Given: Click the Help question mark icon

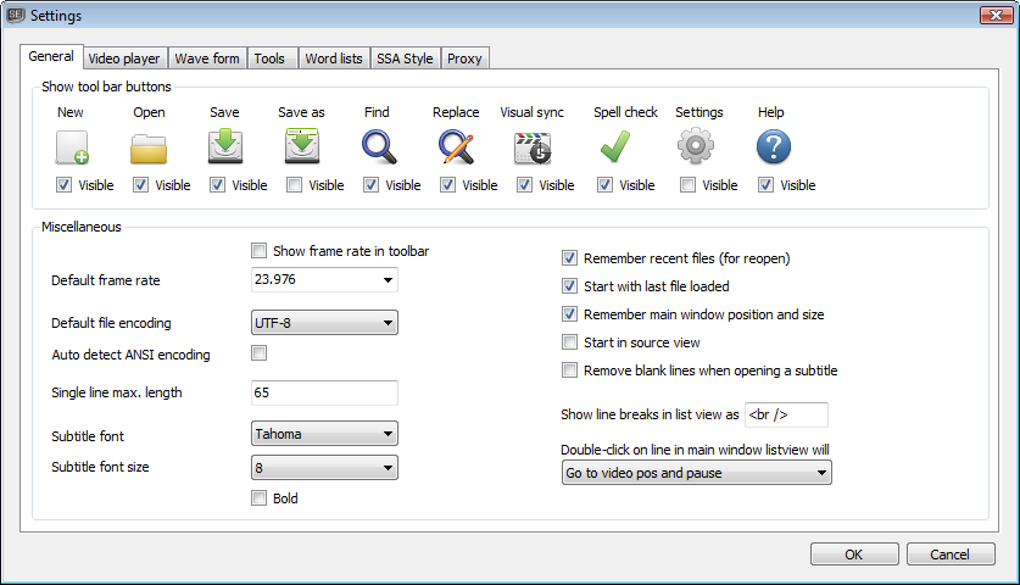Looking at the screenshot, I should [x=773, y=146].
